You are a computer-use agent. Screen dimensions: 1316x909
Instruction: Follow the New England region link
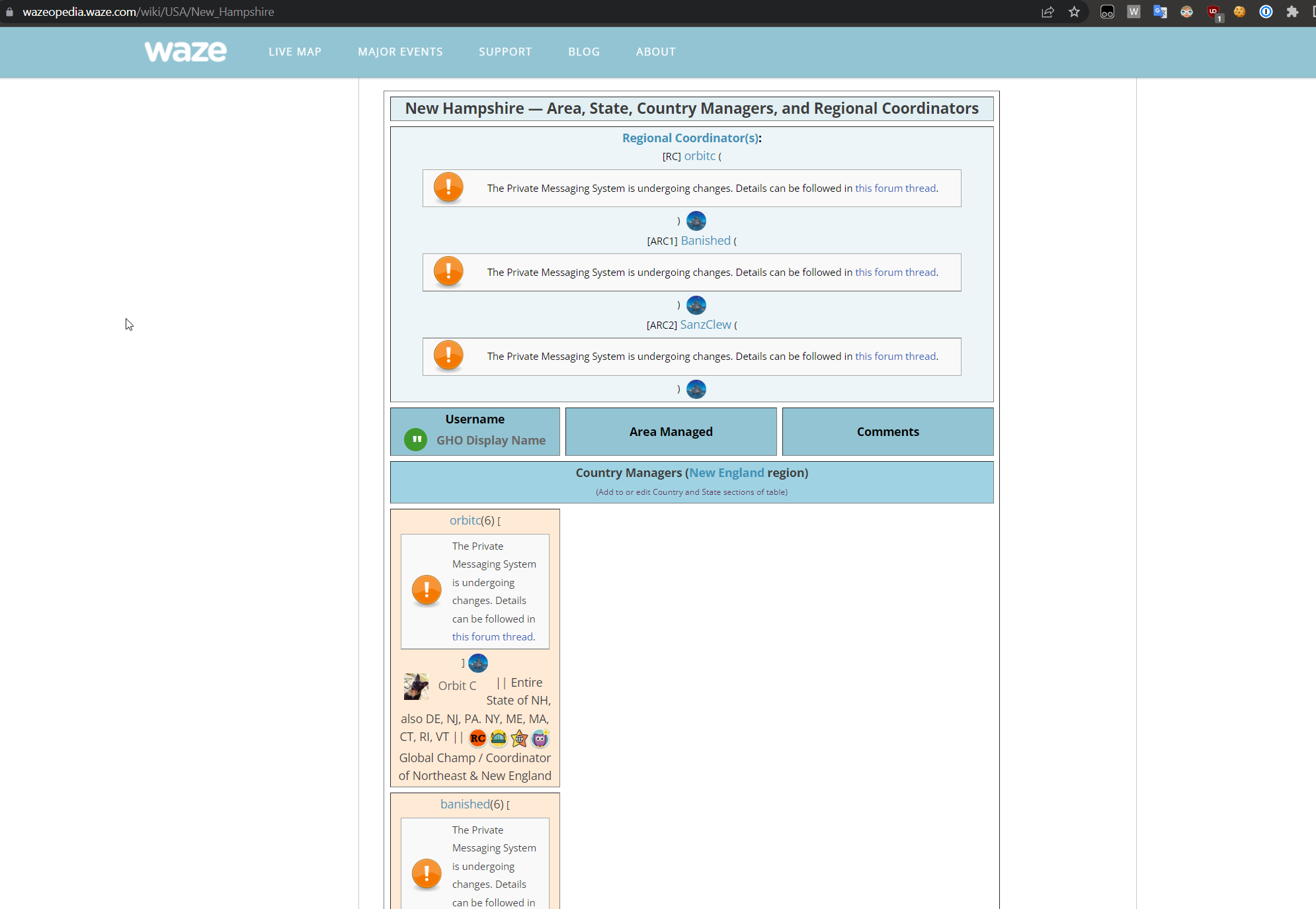(x=726, y=472)
